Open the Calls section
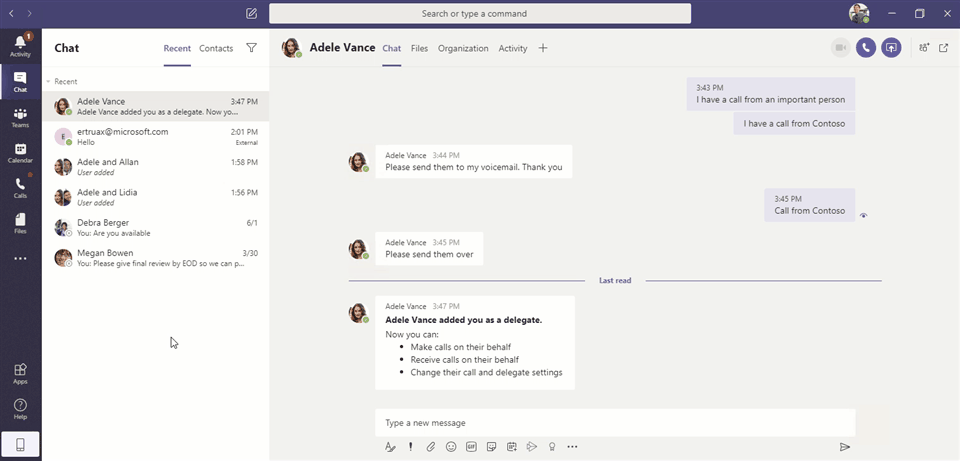 [x=20, y=188]
